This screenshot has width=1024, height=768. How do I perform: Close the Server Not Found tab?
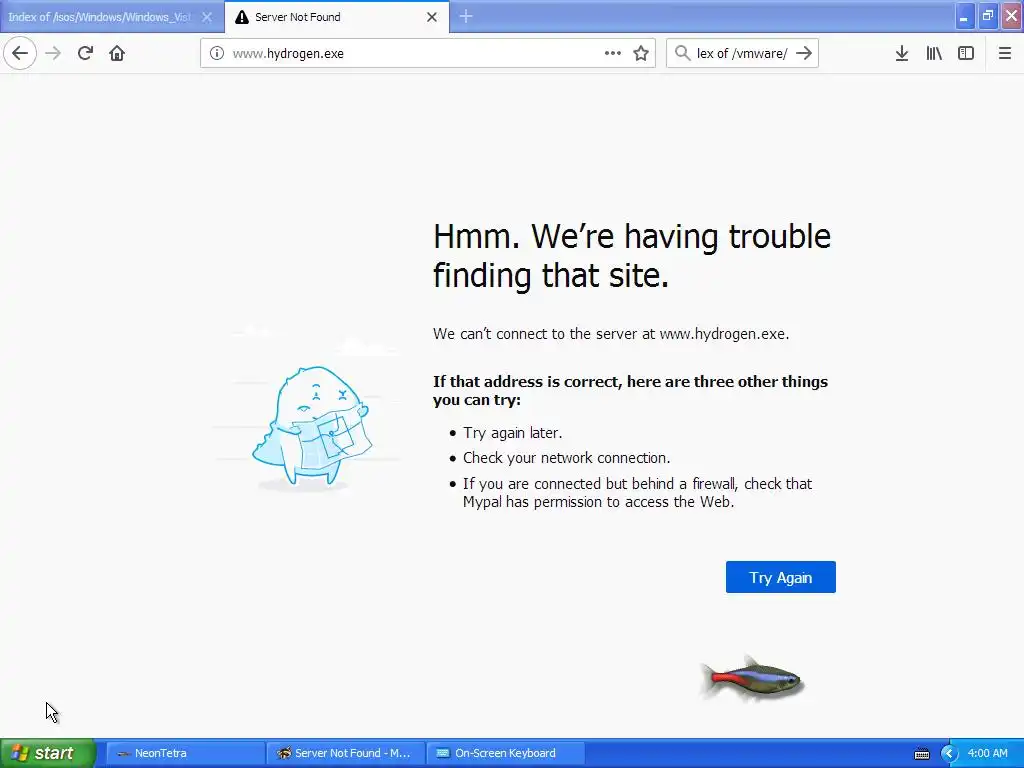pyautogui.click(x=432, y=17)
